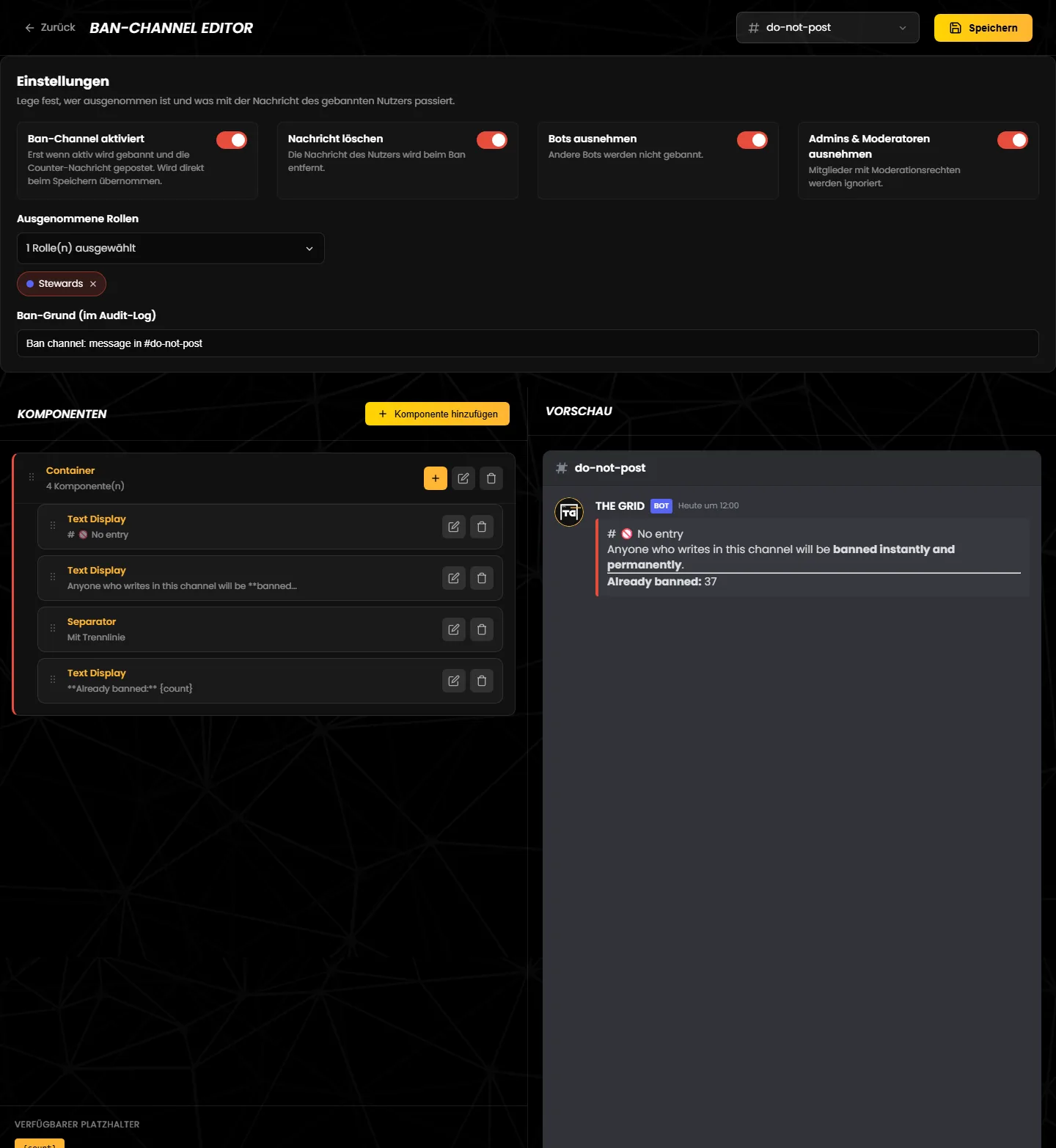The width and height of the screenshot is (1056, 1148).
Task: Save changes with Speichern button
Action: pos(983,28)
